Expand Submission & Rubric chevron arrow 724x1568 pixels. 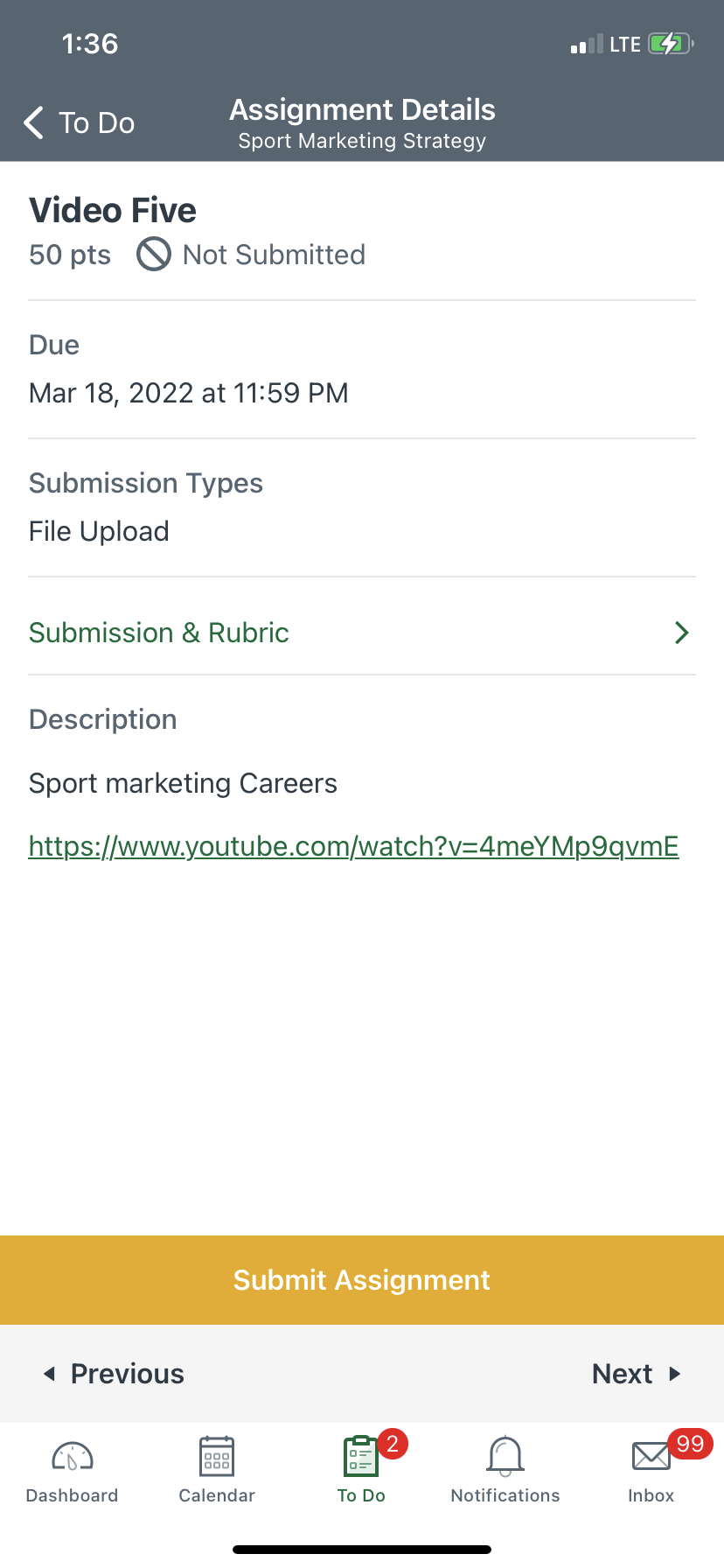[x=682, y=633]
